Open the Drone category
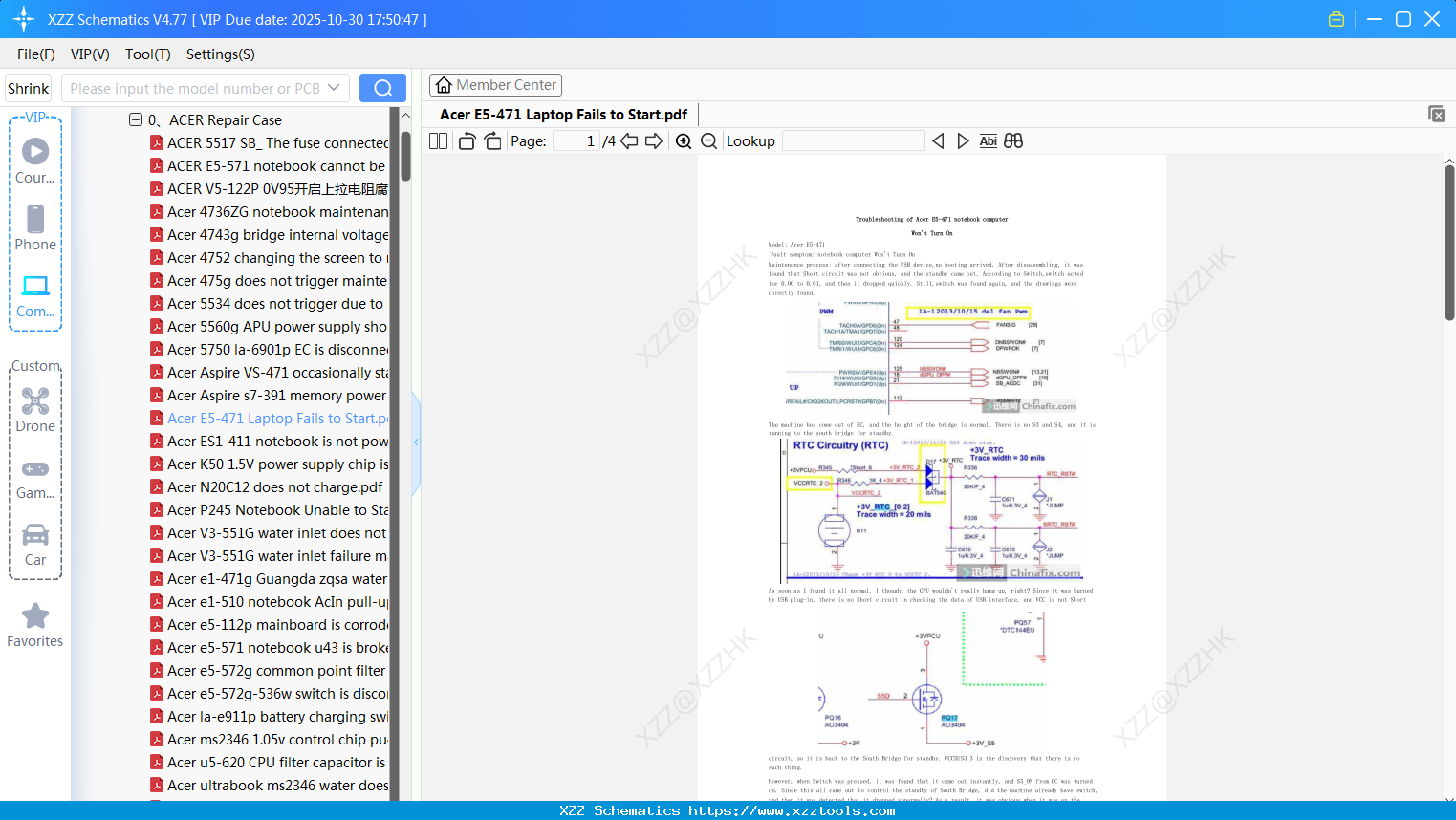 (x=35, y=409)
